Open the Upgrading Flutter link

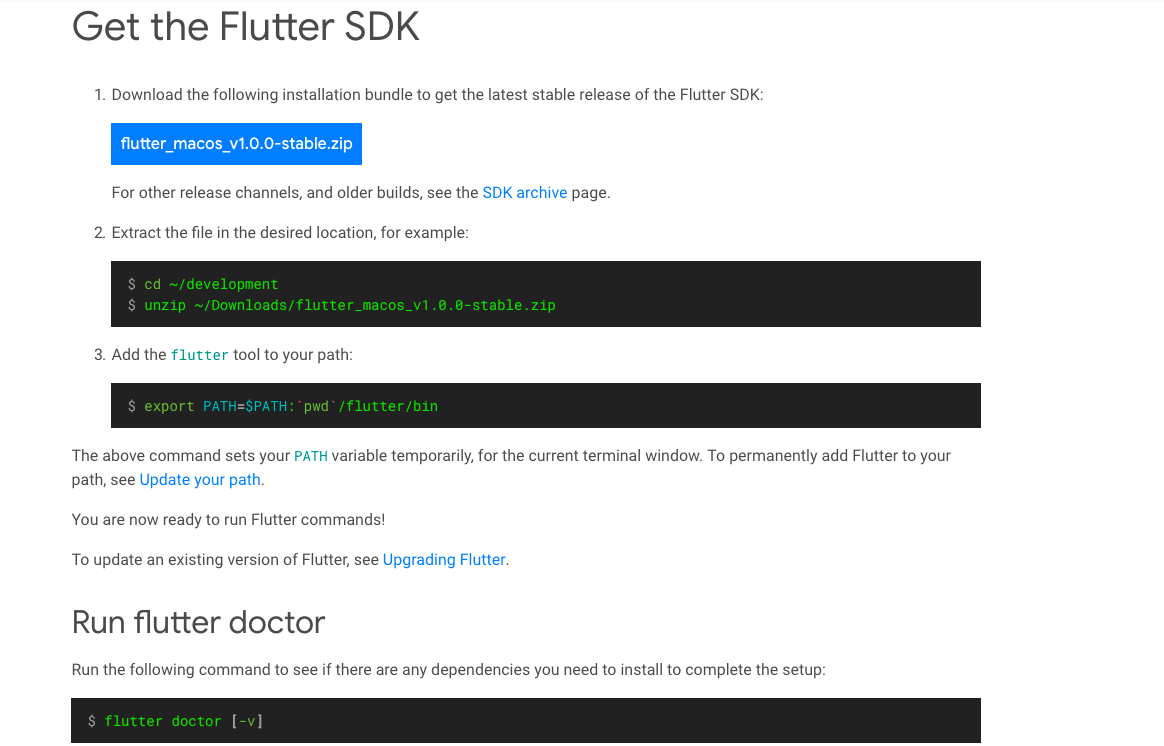coord(444,560)
